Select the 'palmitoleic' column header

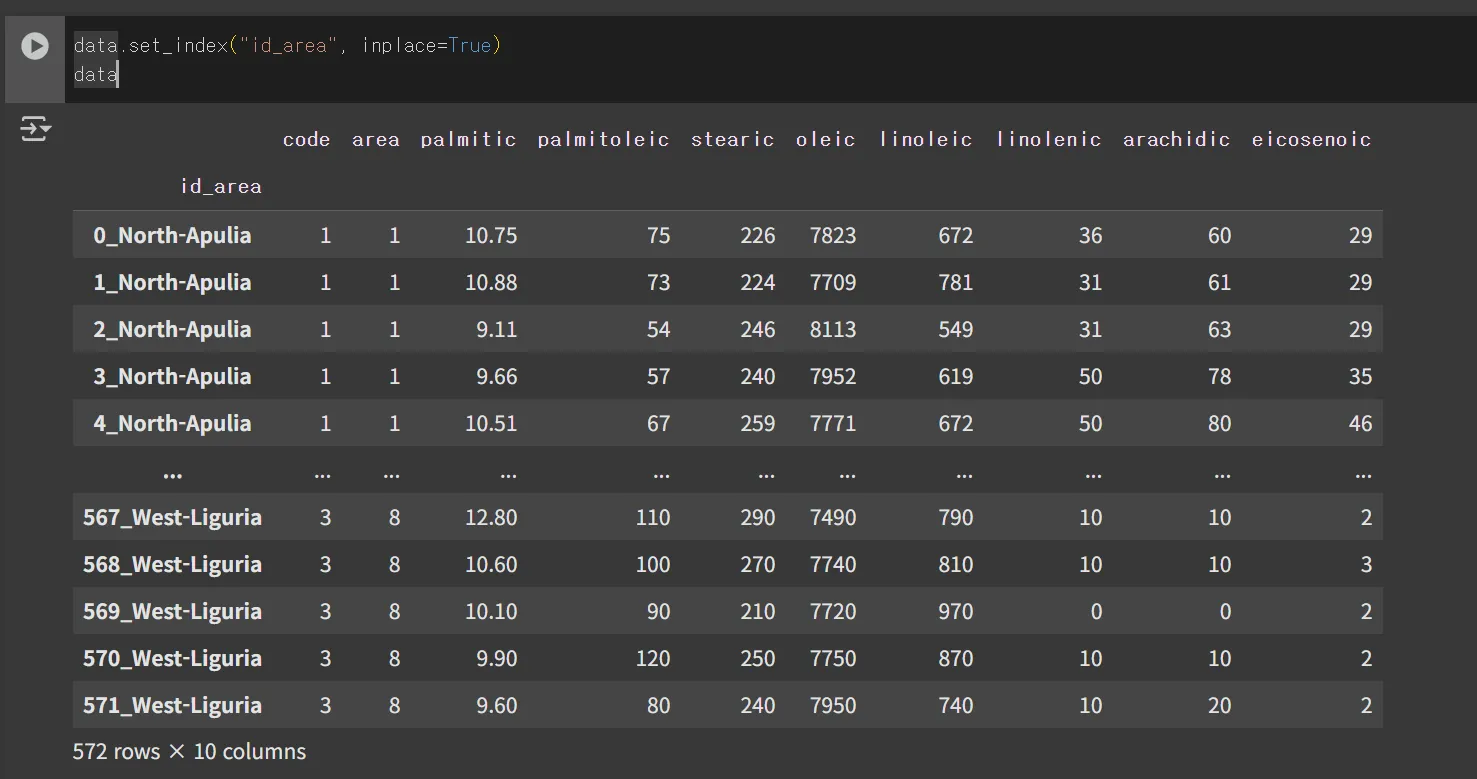[604, 140]
